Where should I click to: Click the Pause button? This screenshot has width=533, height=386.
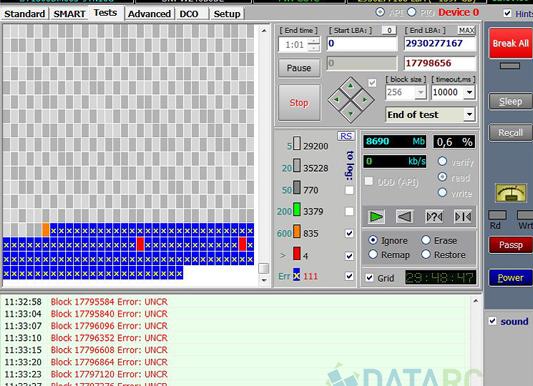coord(299,68)
